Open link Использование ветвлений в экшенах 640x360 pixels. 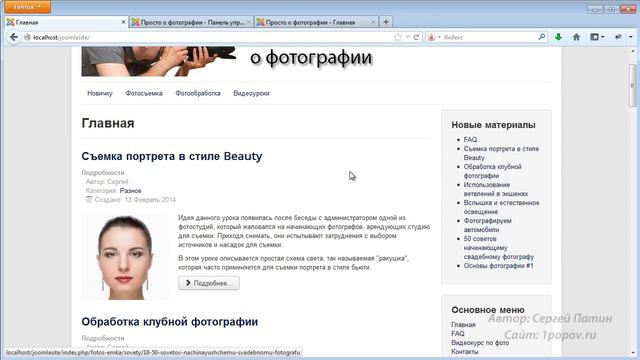(496, 189)
